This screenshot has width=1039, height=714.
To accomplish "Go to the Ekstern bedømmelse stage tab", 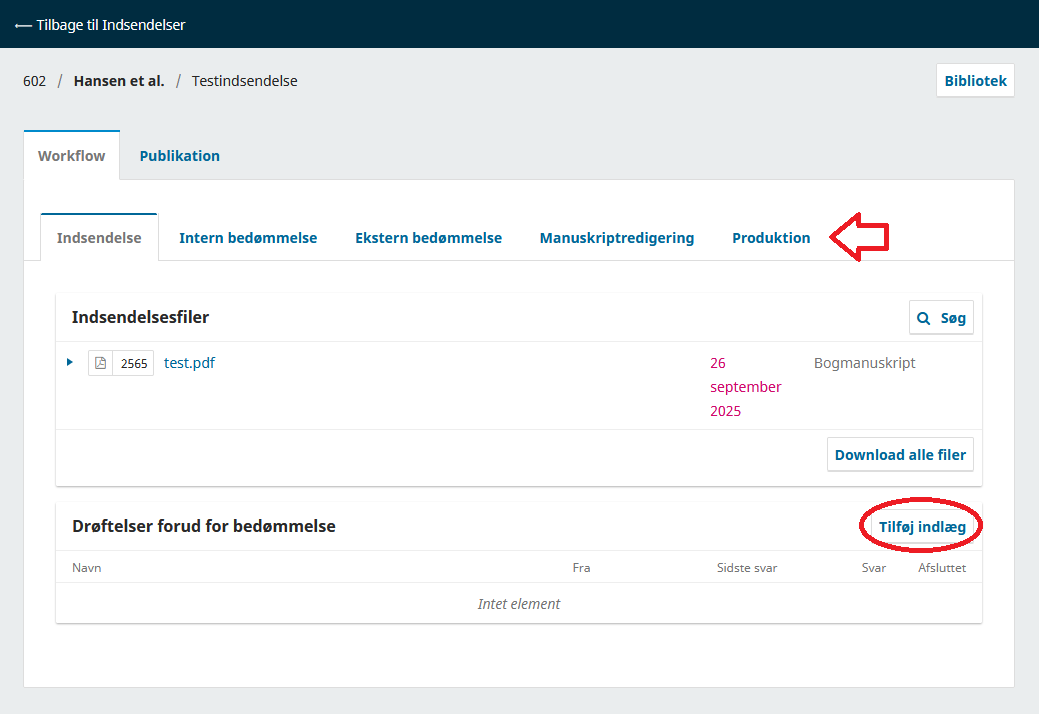I will tap(428, 238).
